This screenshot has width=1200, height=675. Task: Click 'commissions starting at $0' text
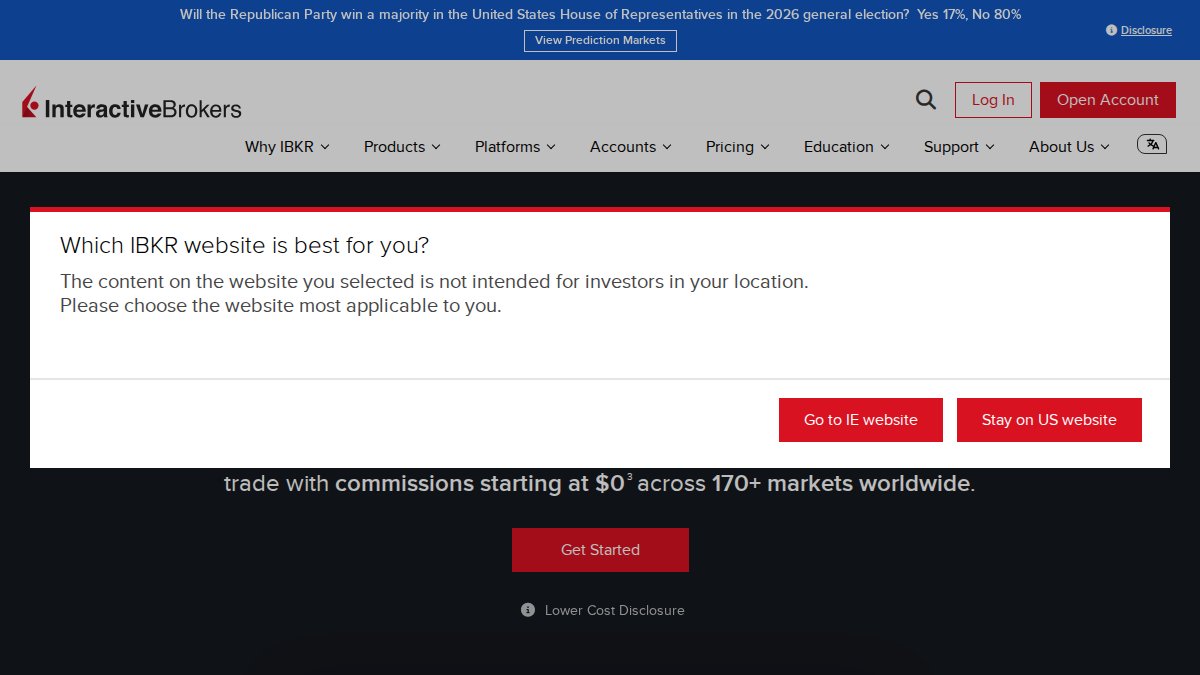479,484
